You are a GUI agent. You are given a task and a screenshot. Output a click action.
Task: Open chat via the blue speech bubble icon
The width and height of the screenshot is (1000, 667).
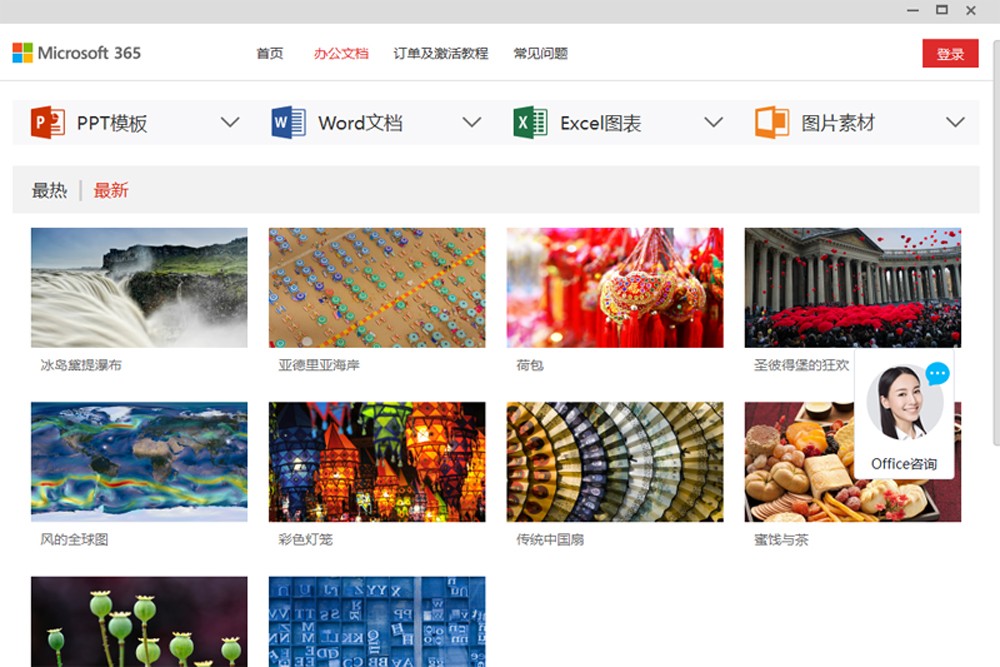[x=938, y=374]
